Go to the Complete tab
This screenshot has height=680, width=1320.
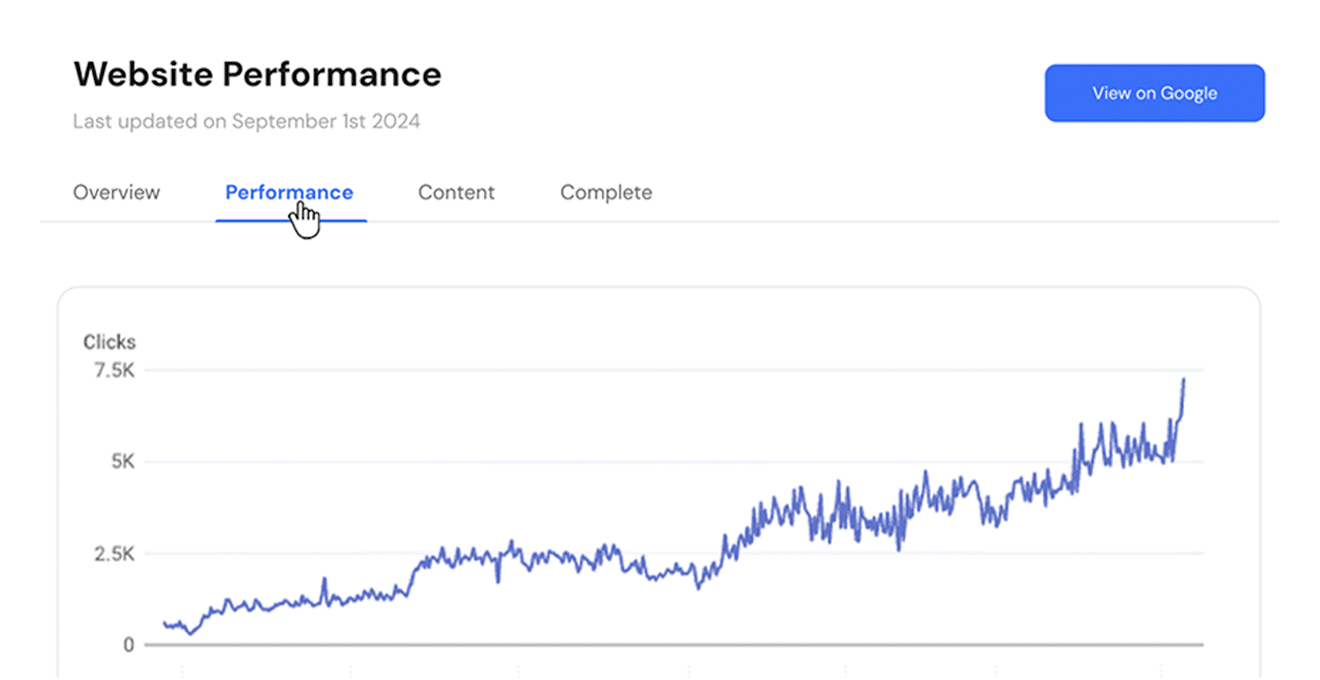pos(606,192)
